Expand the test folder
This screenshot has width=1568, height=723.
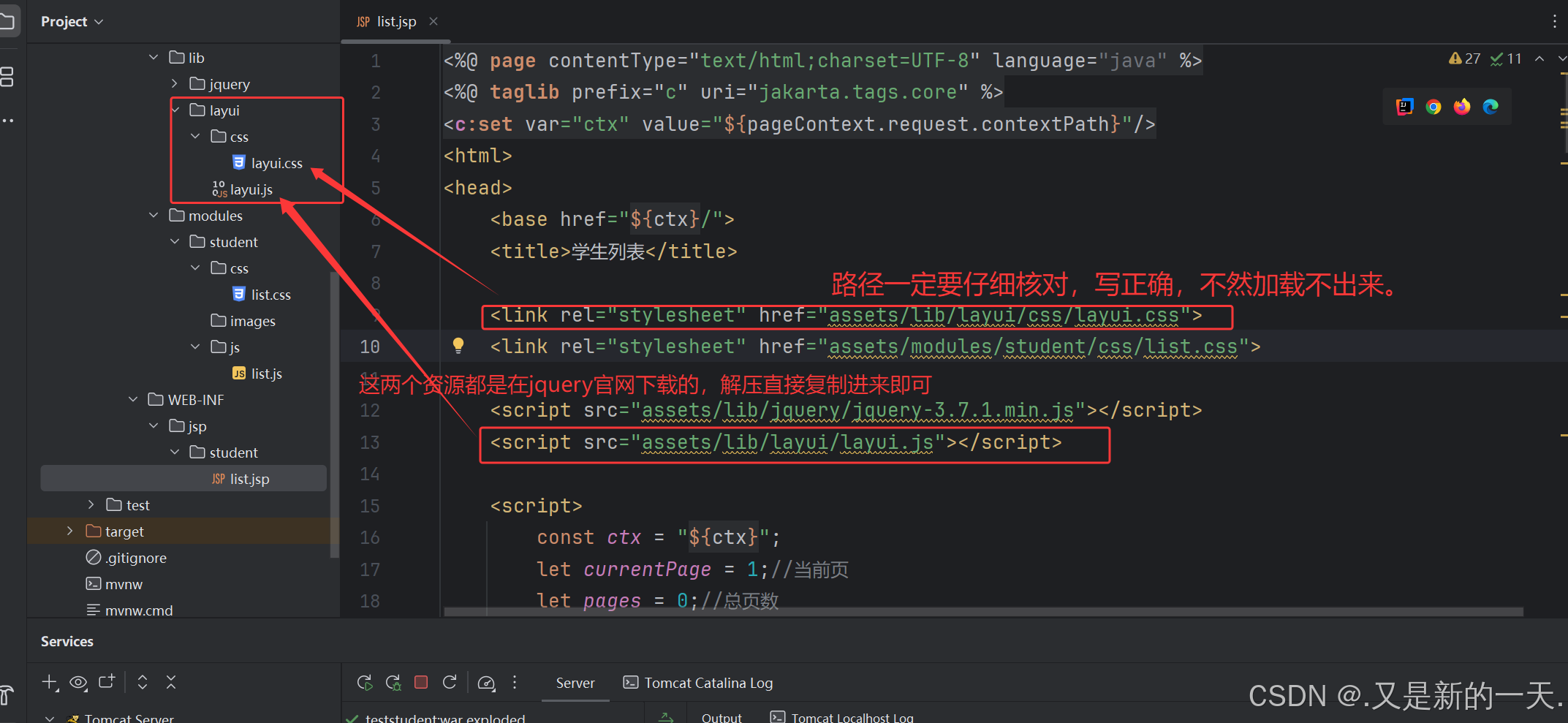[x=91, y=504]
